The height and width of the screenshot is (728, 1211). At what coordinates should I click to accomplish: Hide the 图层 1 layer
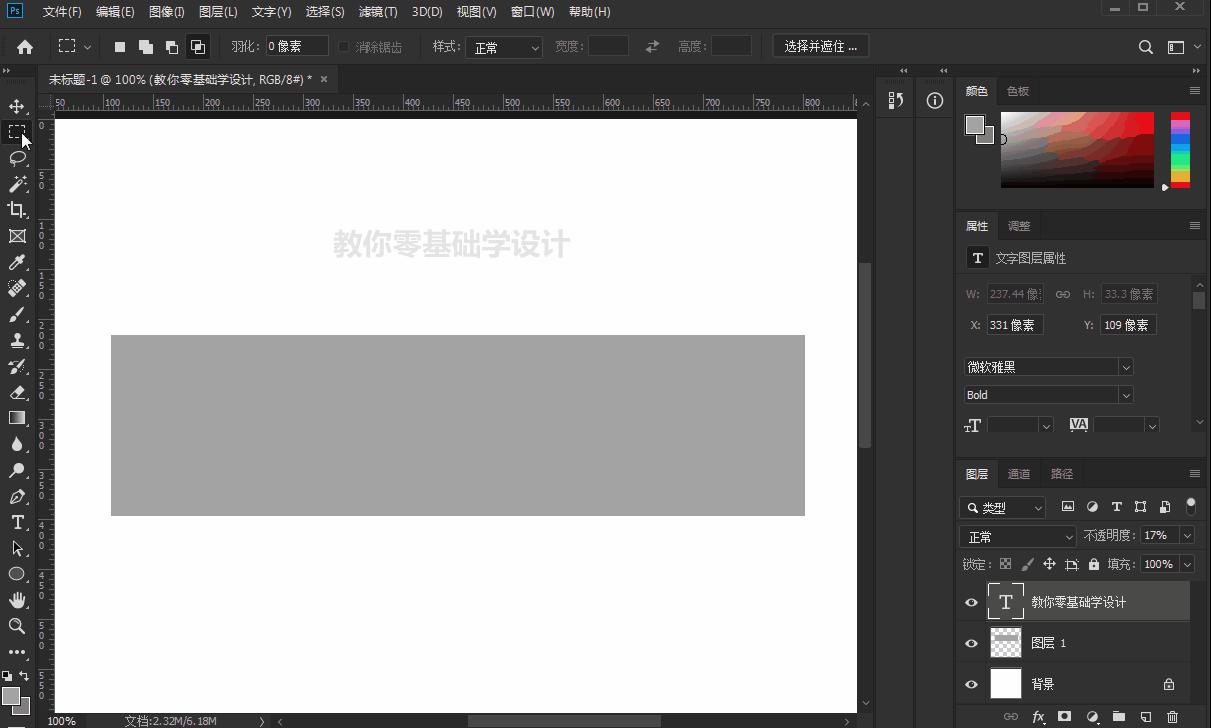tap(971, 643)
